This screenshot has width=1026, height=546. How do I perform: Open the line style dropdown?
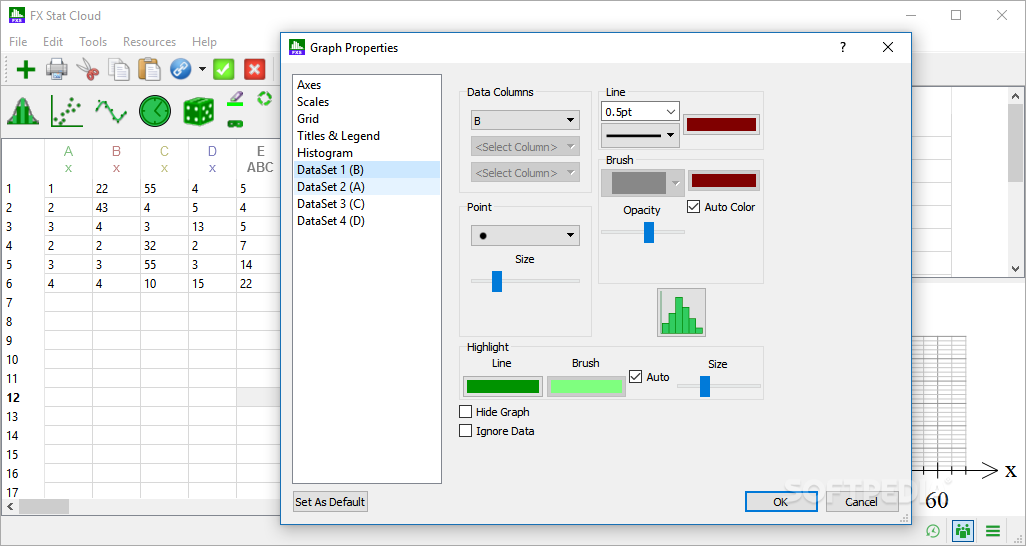(640, 136)
